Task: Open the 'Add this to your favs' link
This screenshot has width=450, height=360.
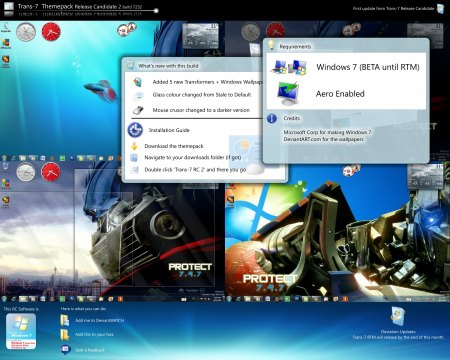Action: coord(94,334)
